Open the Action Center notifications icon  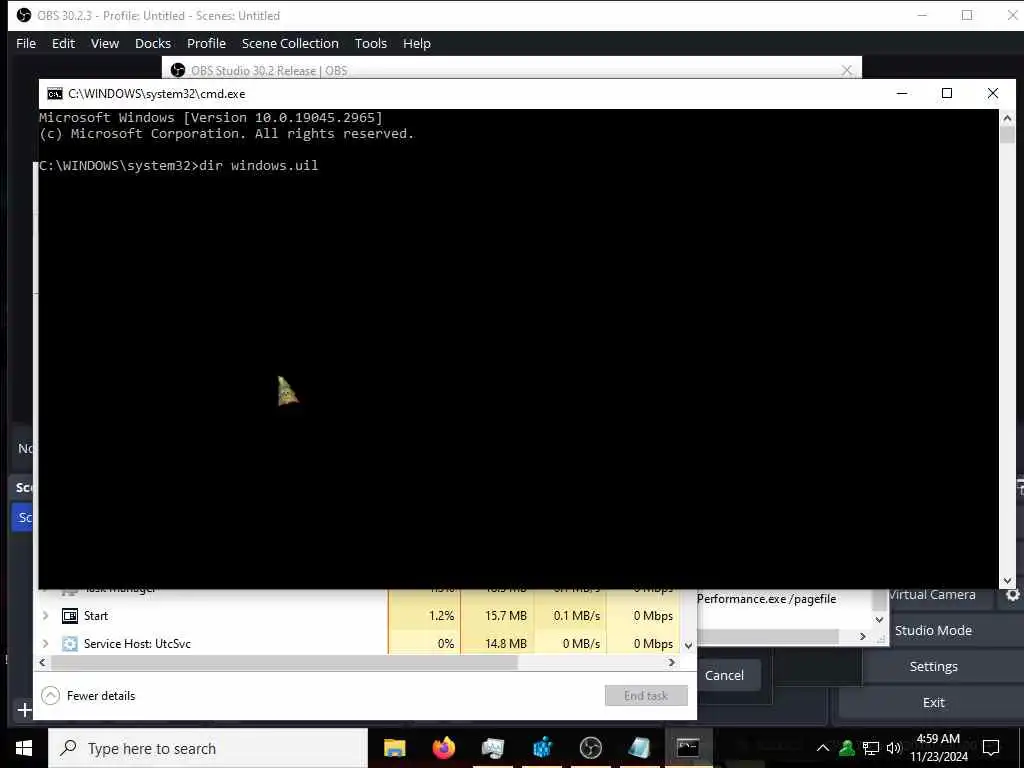(x=991, y=748)
